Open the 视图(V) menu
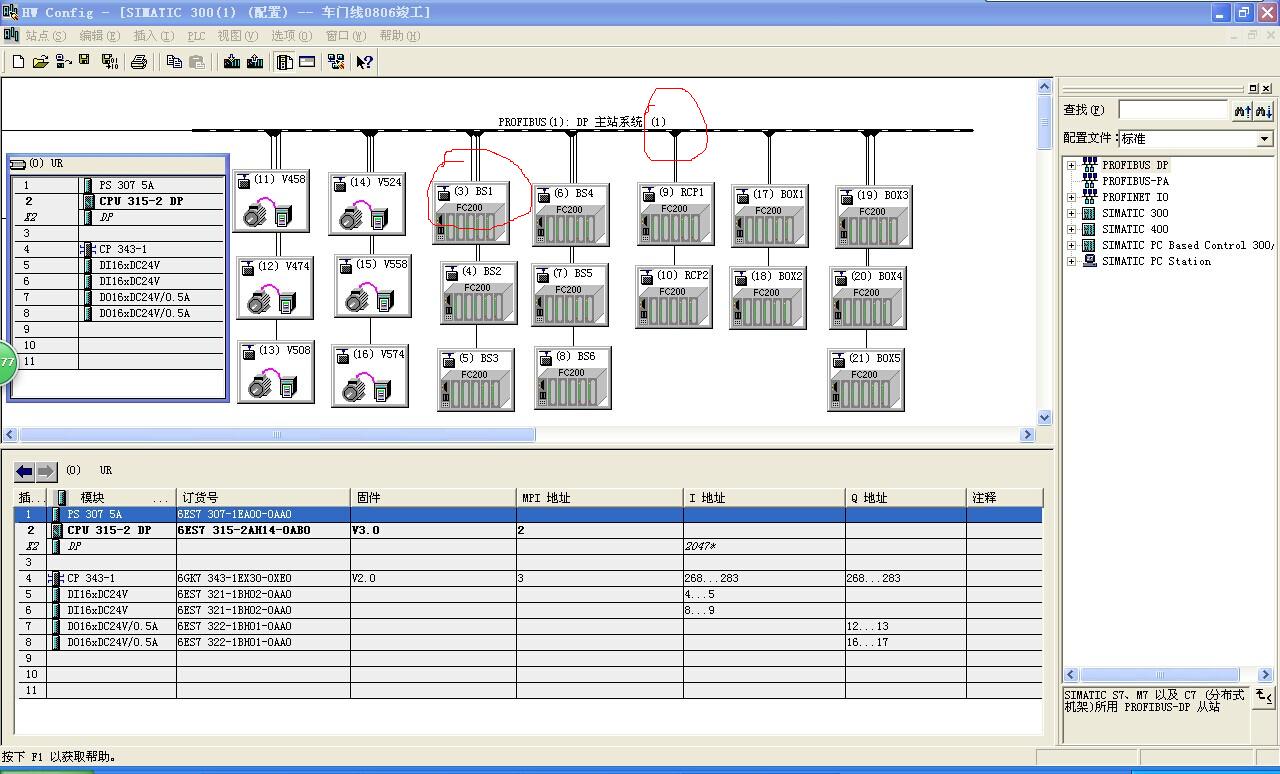Viewport: 1280px width, 774px height. [237, 35]
